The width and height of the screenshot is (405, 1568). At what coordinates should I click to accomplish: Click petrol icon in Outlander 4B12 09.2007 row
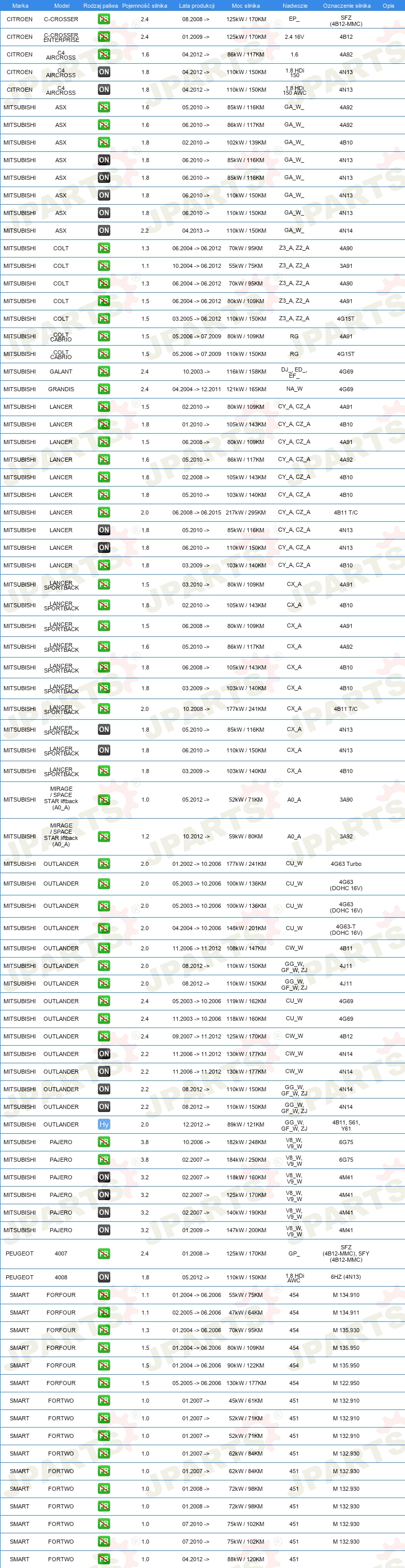(104, 1036)
